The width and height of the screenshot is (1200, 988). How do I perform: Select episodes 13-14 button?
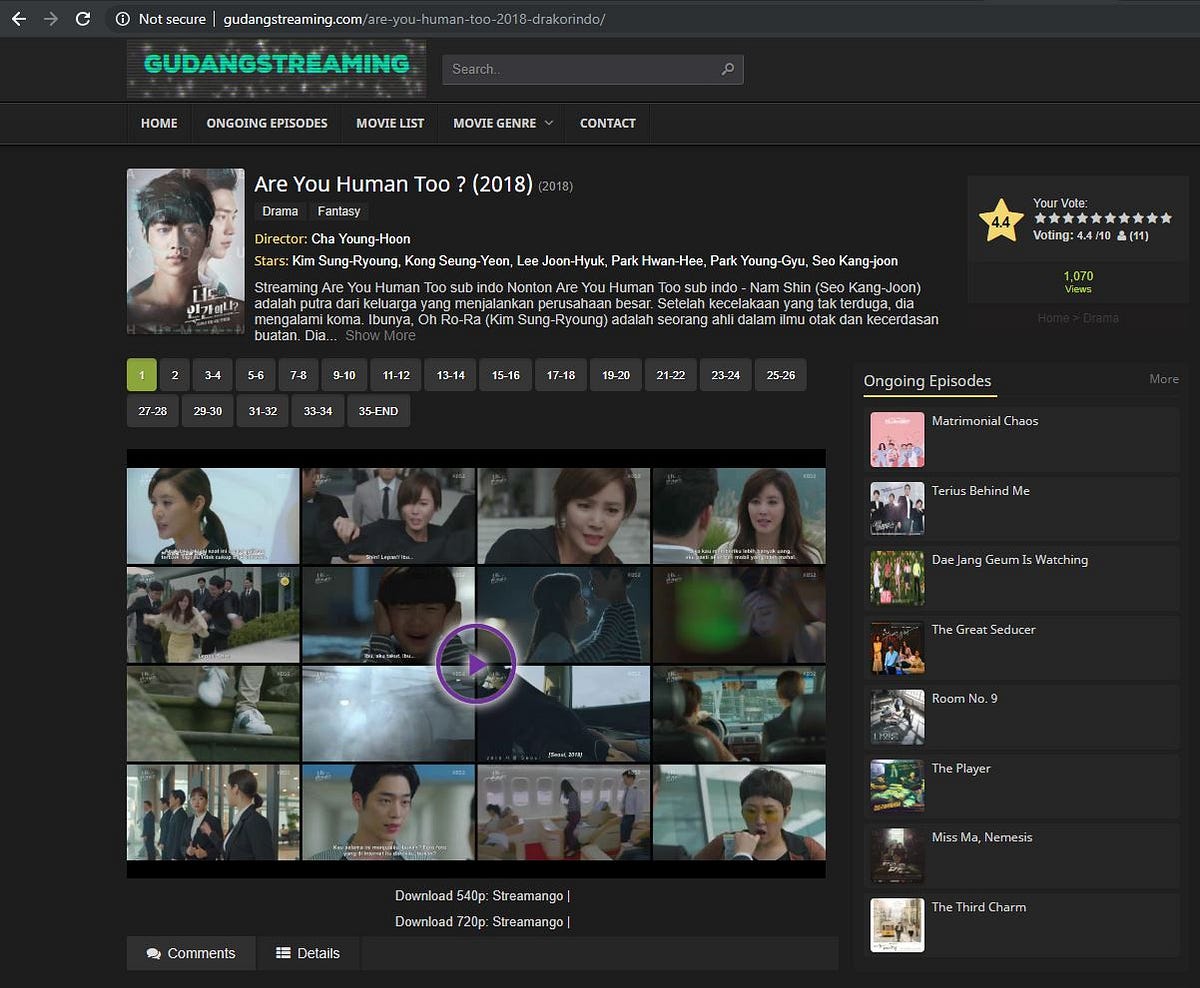click(x=451, y=375)
